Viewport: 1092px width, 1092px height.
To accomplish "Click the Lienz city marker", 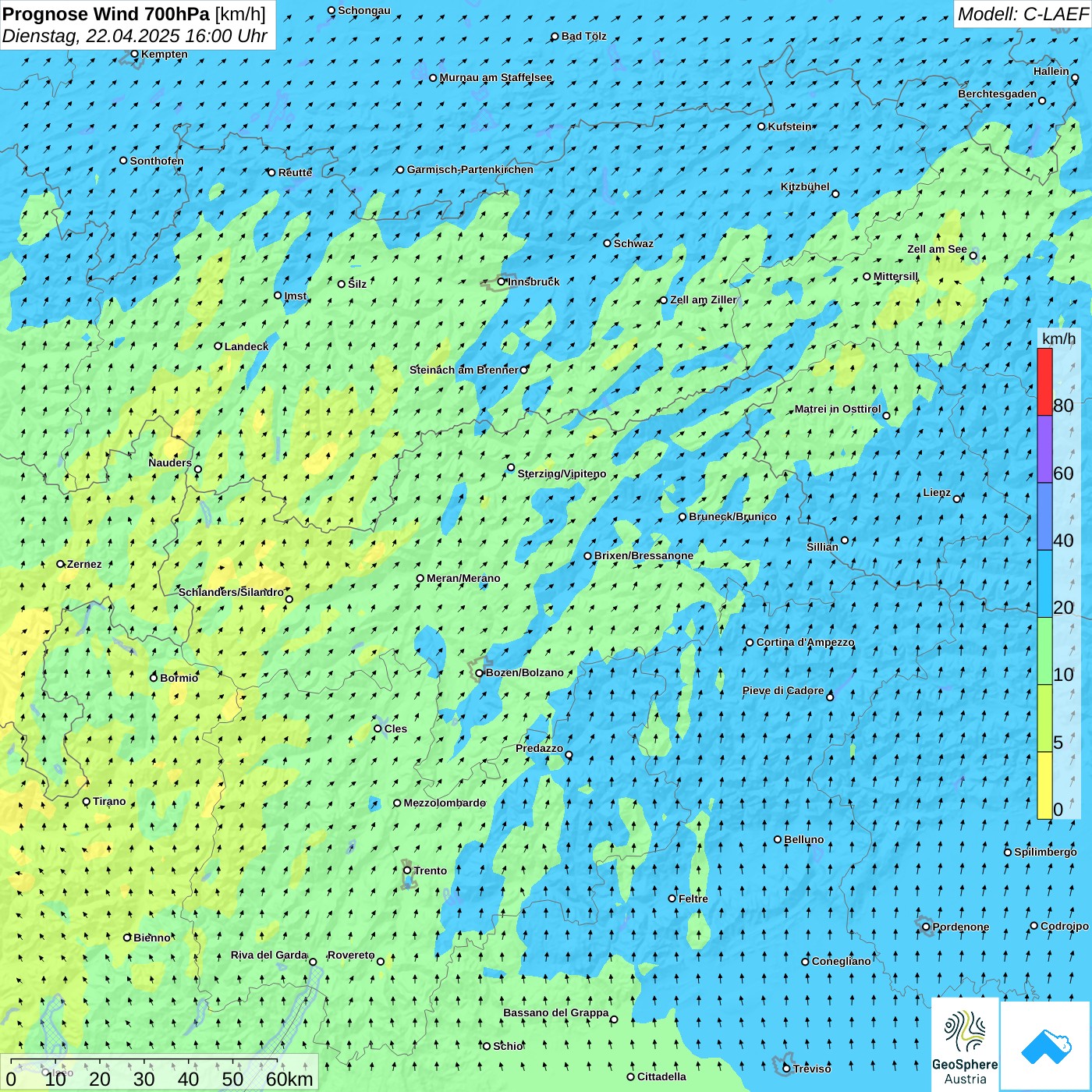I will (x=957, y=498).
